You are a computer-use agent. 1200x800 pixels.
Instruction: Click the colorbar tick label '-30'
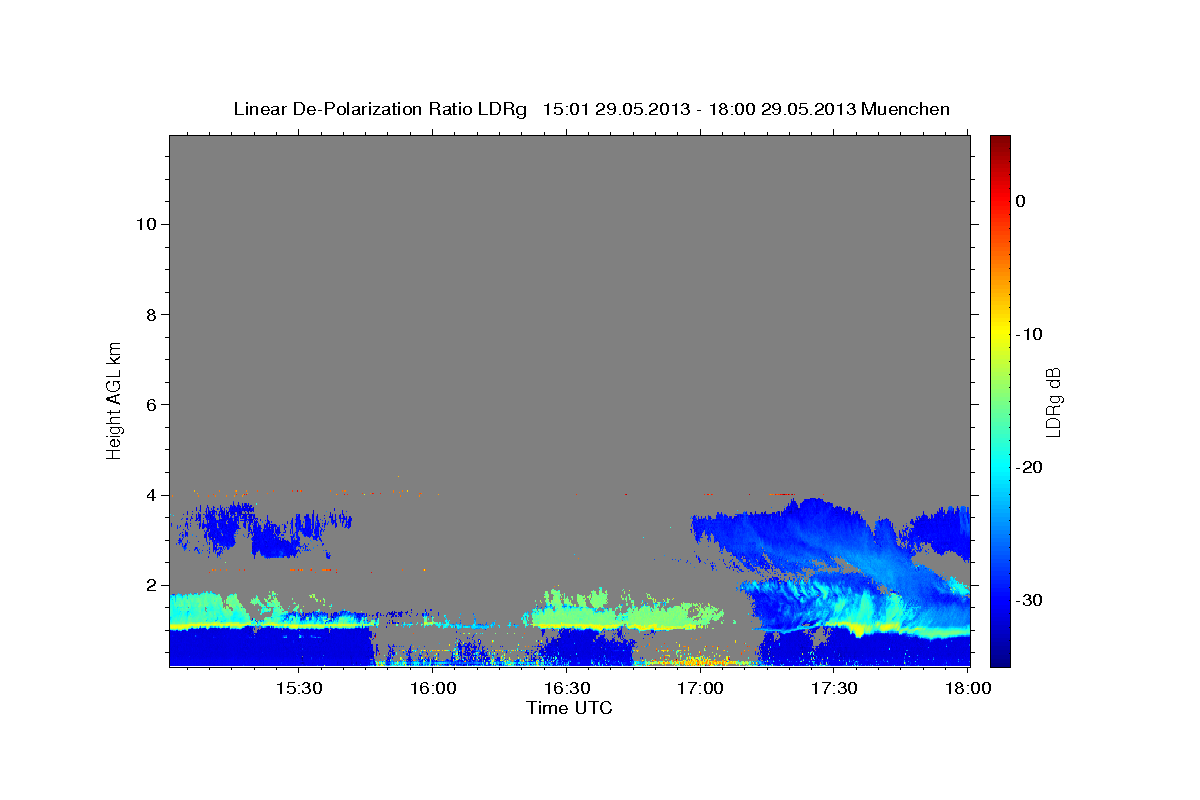pos(1028,600)
